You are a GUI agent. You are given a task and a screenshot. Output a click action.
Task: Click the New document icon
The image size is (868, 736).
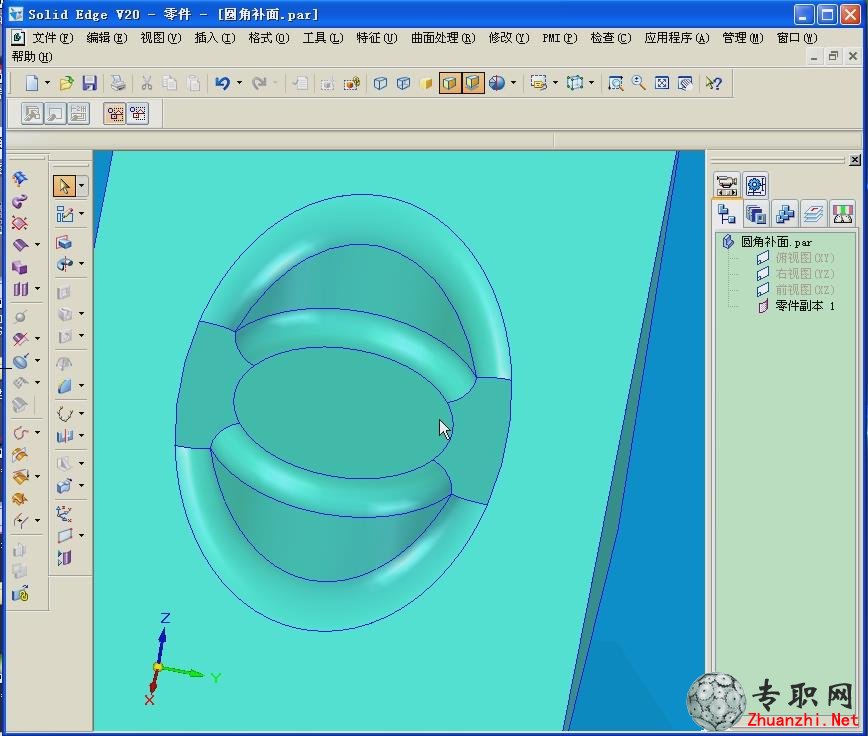point(32,83)
